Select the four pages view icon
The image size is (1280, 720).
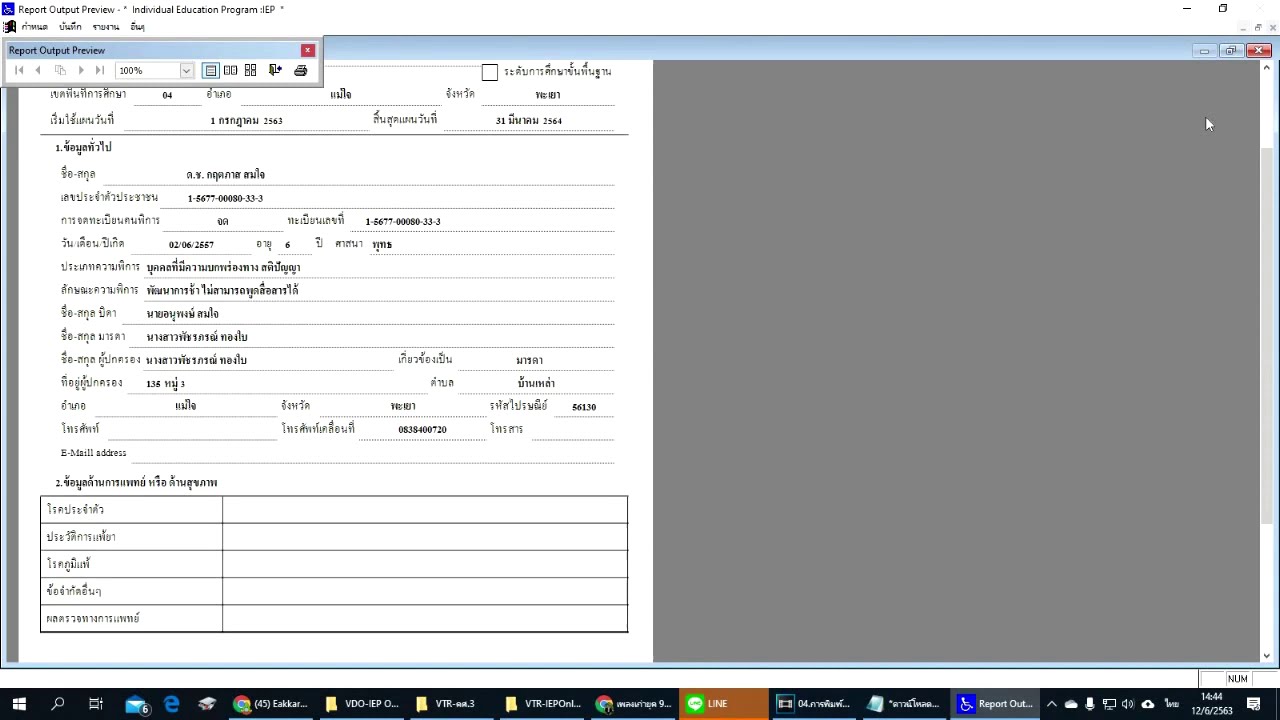251,70
